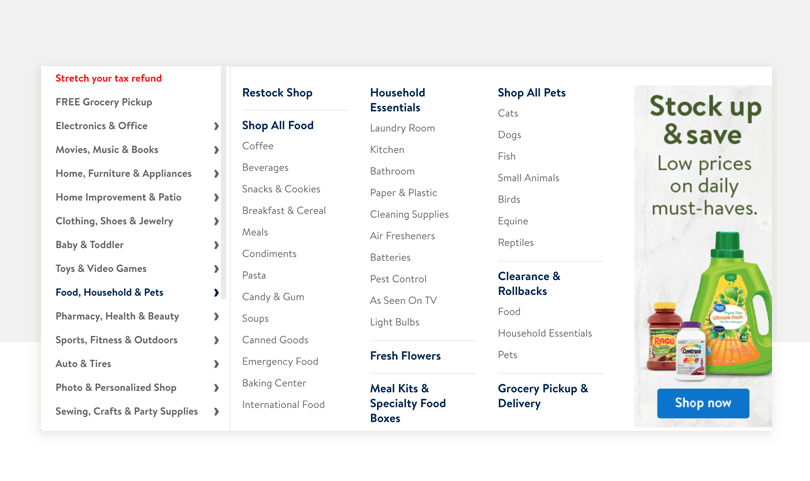
Task: Open the Restock Shop heading link
Action: pos(277,93)
